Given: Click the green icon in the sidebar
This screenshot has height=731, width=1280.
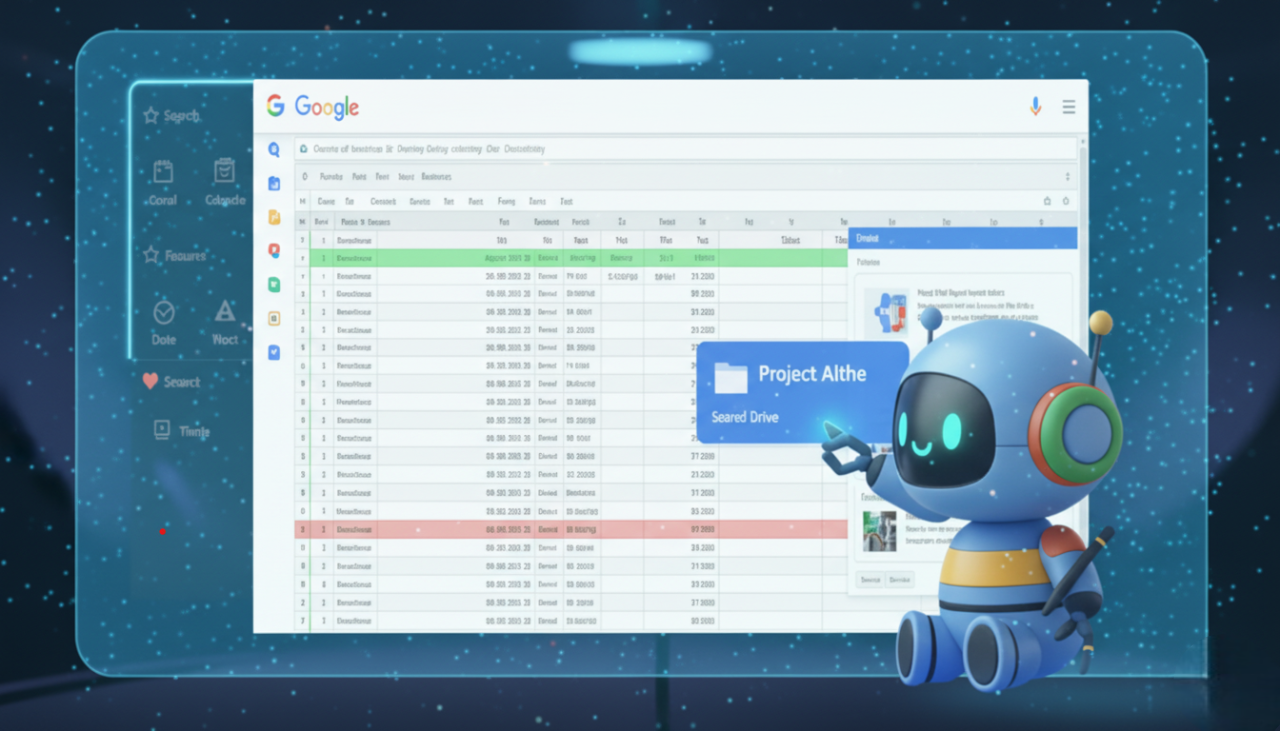Looking at the screenshot, I should click(x=274, y=284).
